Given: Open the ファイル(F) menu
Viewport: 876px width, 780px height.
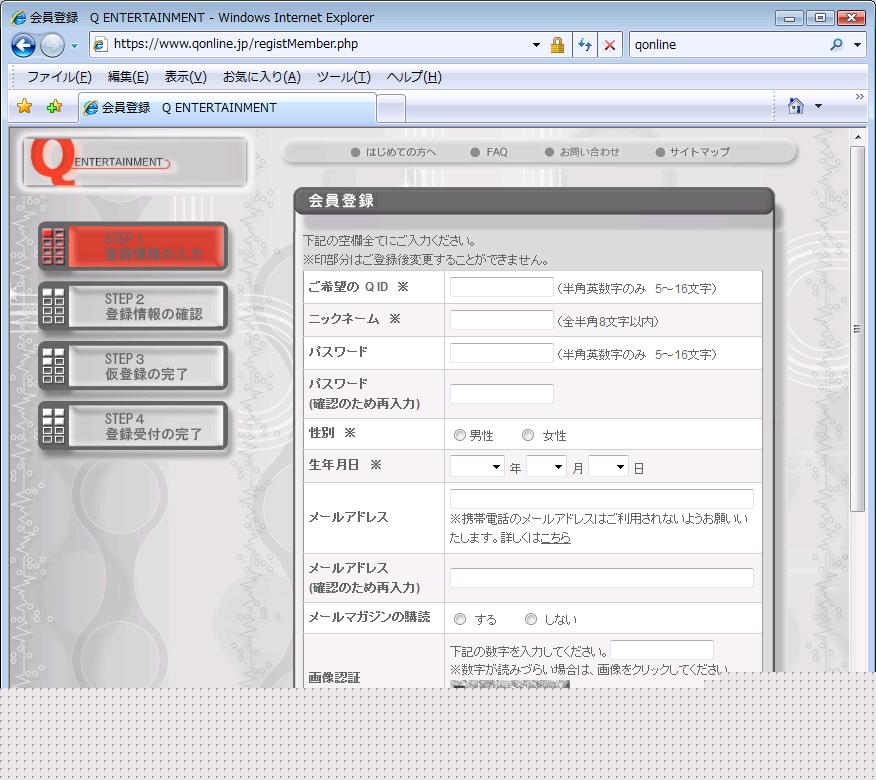Looking at the screenshot, I should (x=59, y=77).
